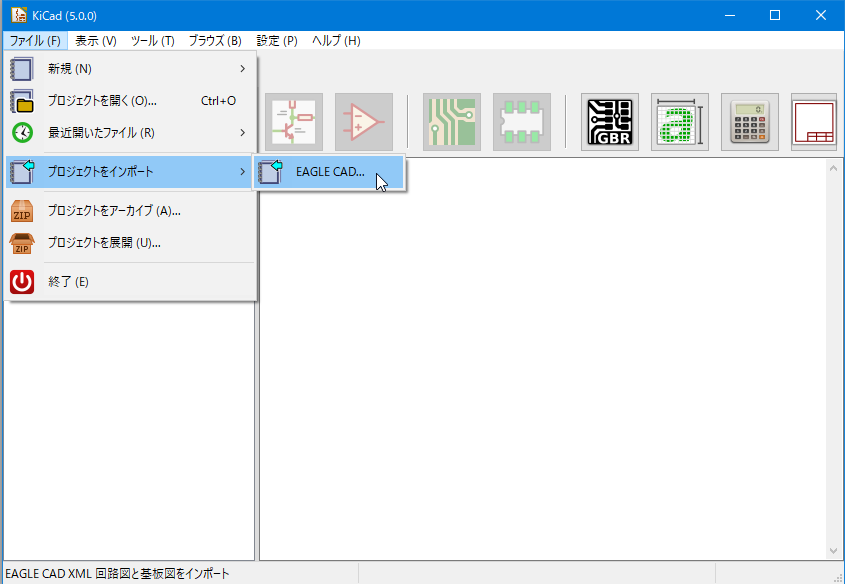Expand the 新規 (N) submenu arrow
The width and height of the screenshot is (845, 584).
pos(243,69)
